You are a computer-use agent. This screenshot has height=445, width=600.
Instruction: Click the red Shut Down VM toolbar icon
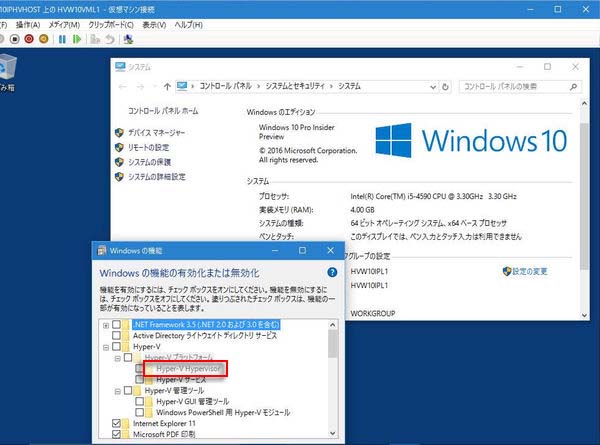(x=29, y=39)
